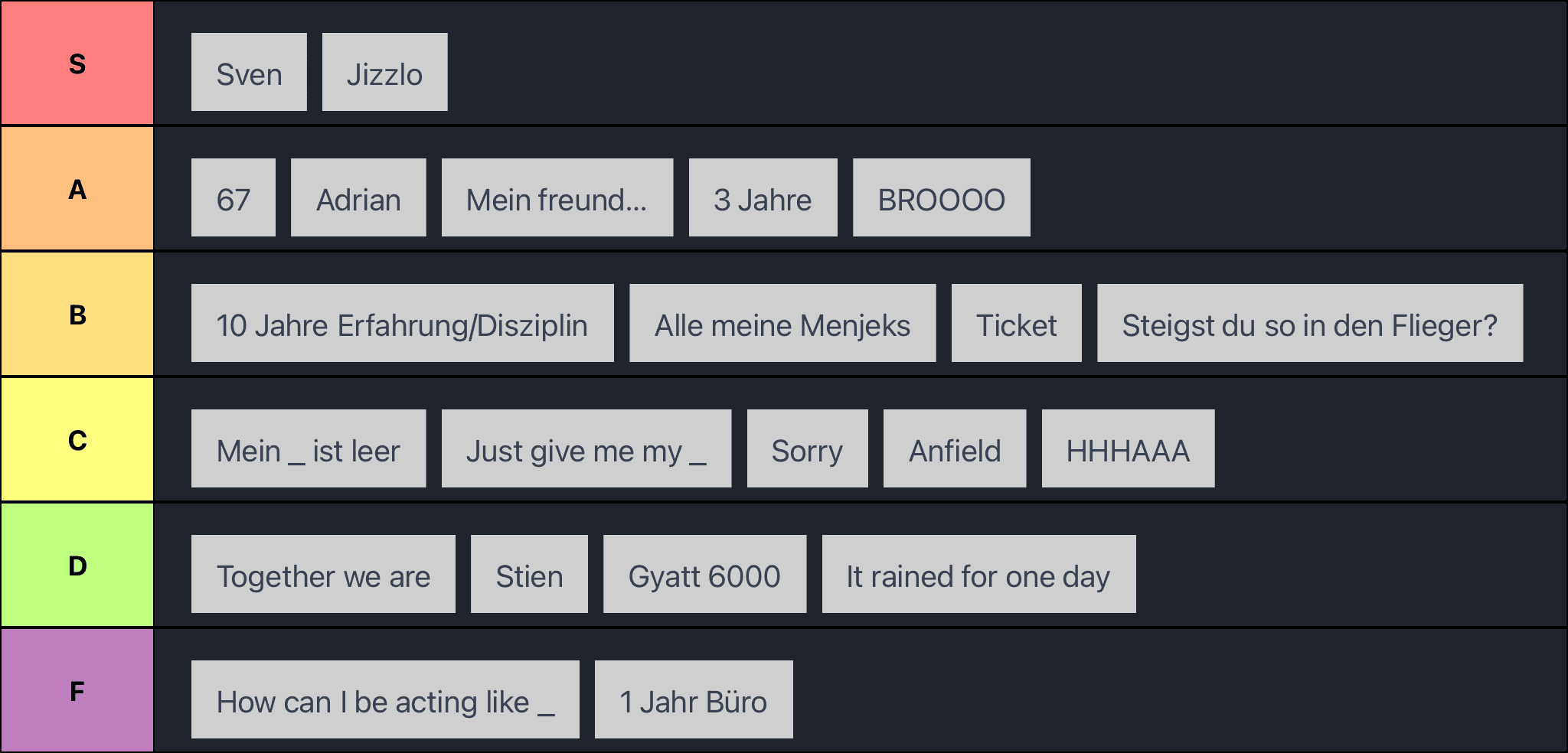Select the Gyatt 6000 item
The width and height of the screenshot is (1568, 753).
coord(704,574)
